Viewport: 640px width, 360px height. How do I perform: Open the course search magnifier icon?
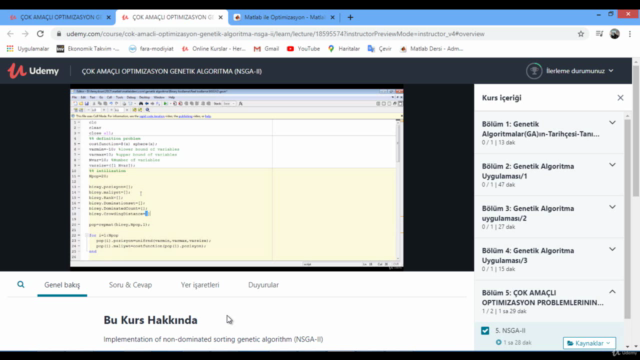pos(20,284)
